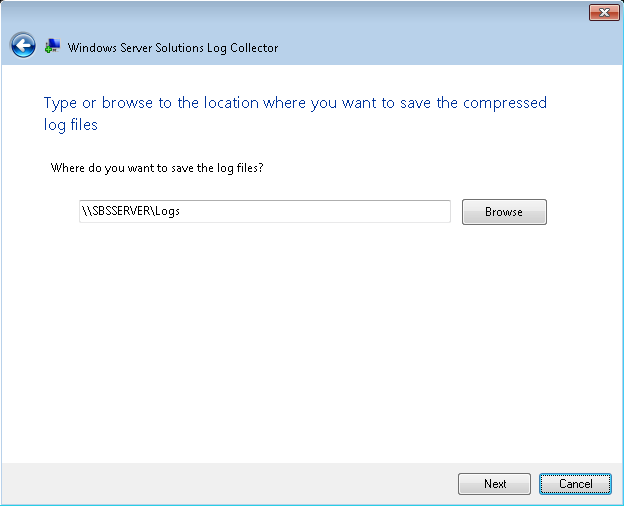Click the word "Collector" in the window title
Image resolution: width=624 pixels, height=506 pixels.
[254, 48]
